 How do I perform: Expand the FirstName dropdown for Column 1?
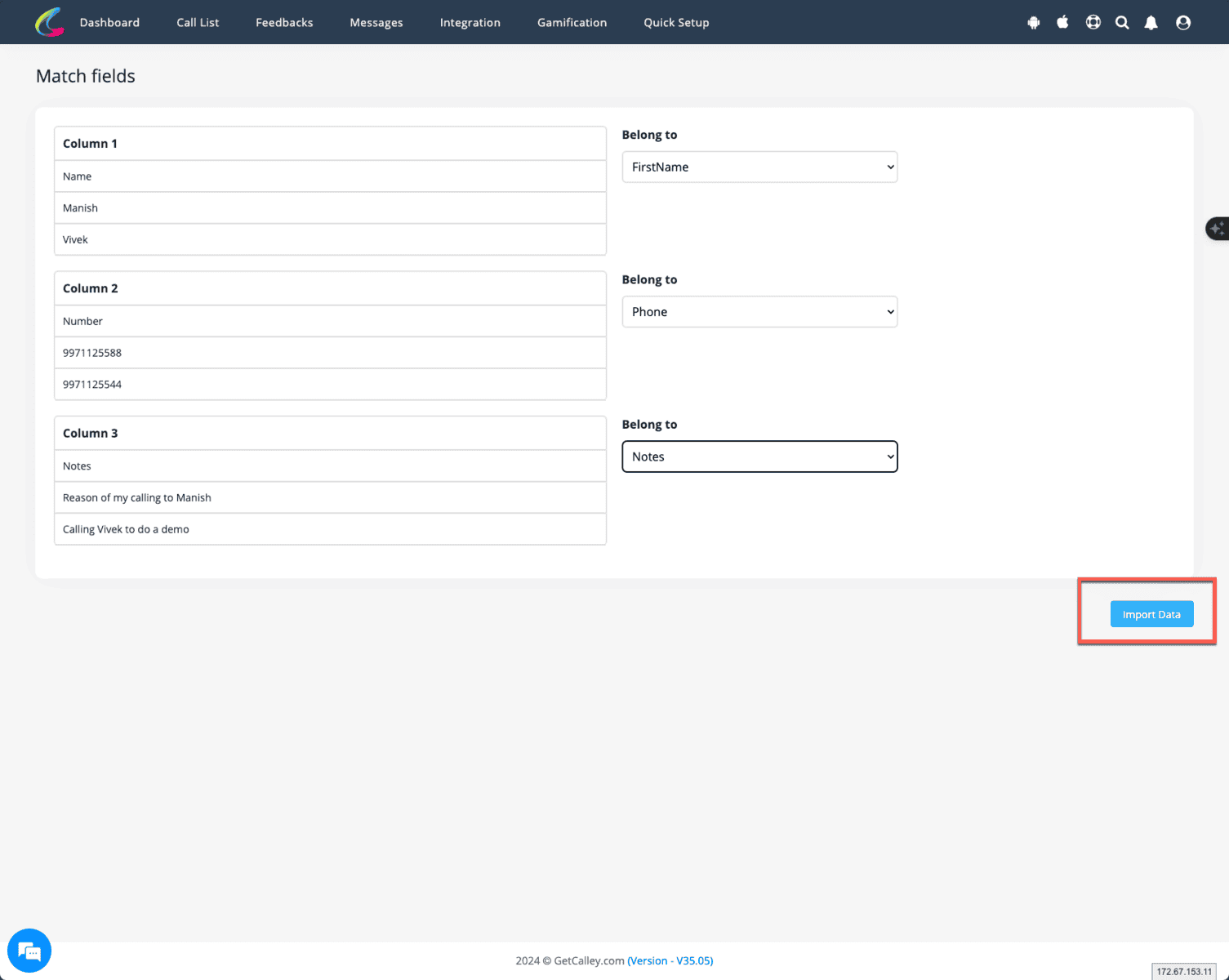(x=759, y=167)
